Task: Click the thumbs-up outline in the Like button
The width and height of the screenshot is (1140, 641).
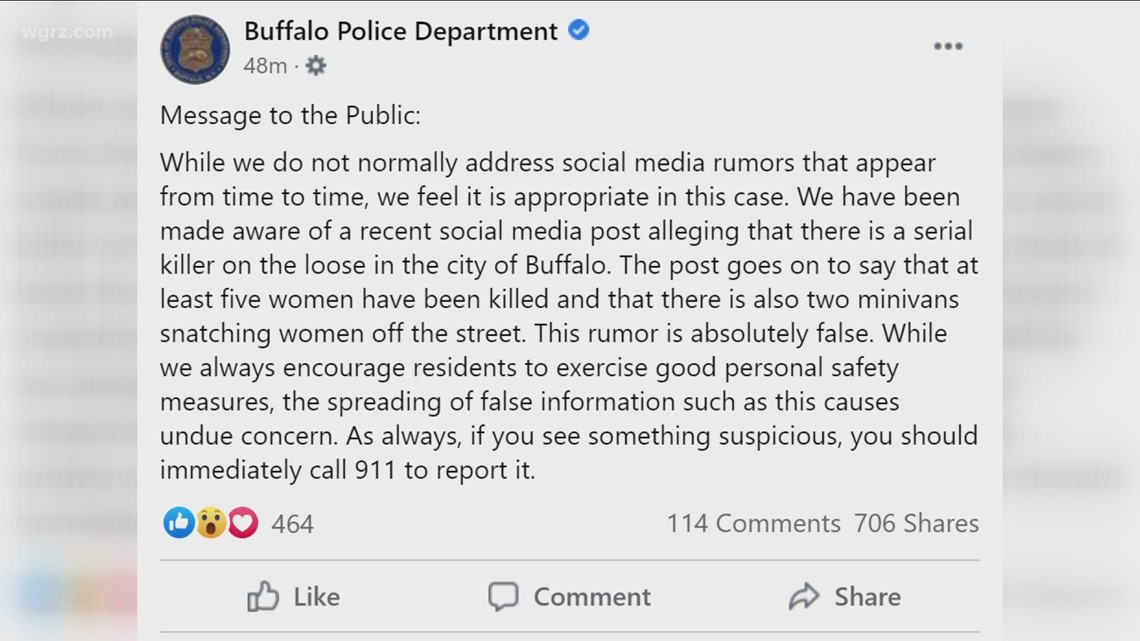Action: pos(263,596)
